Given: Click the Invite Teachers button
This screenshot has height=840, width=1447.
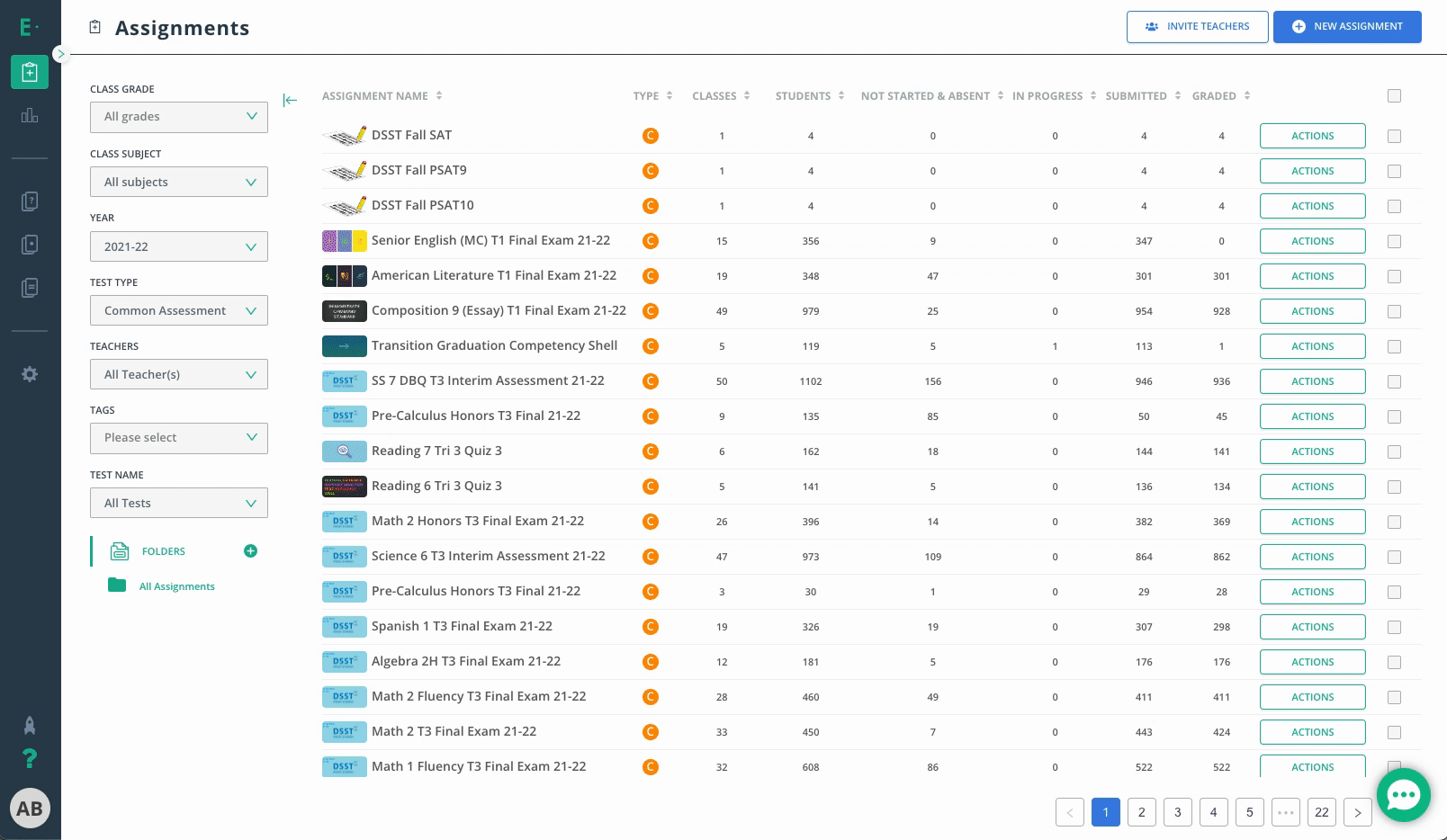Looking at the screenshot, I should (x=1198, y=27).
